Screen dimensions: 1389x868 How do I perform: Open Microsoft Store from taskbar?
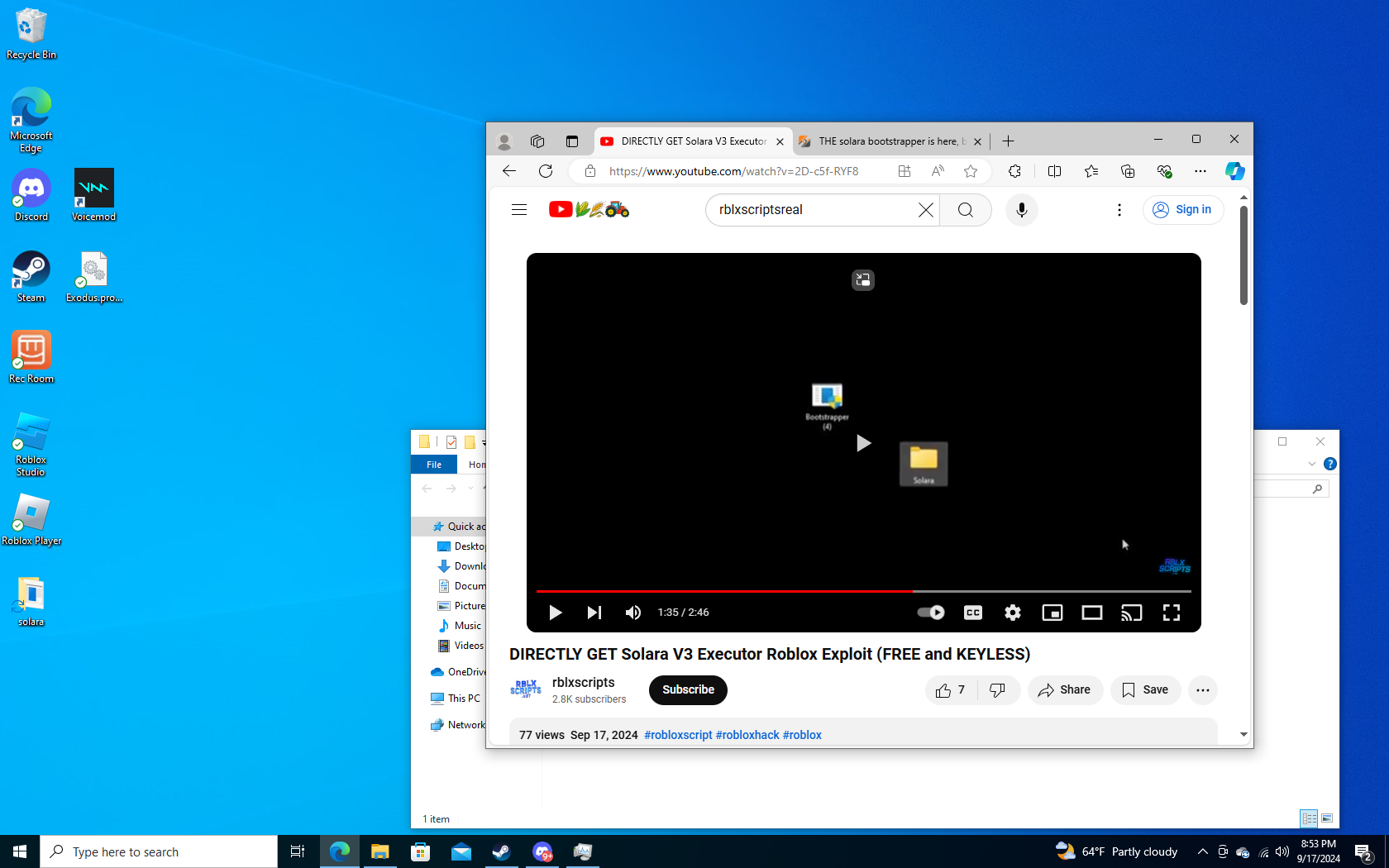(x=420, y=851)
